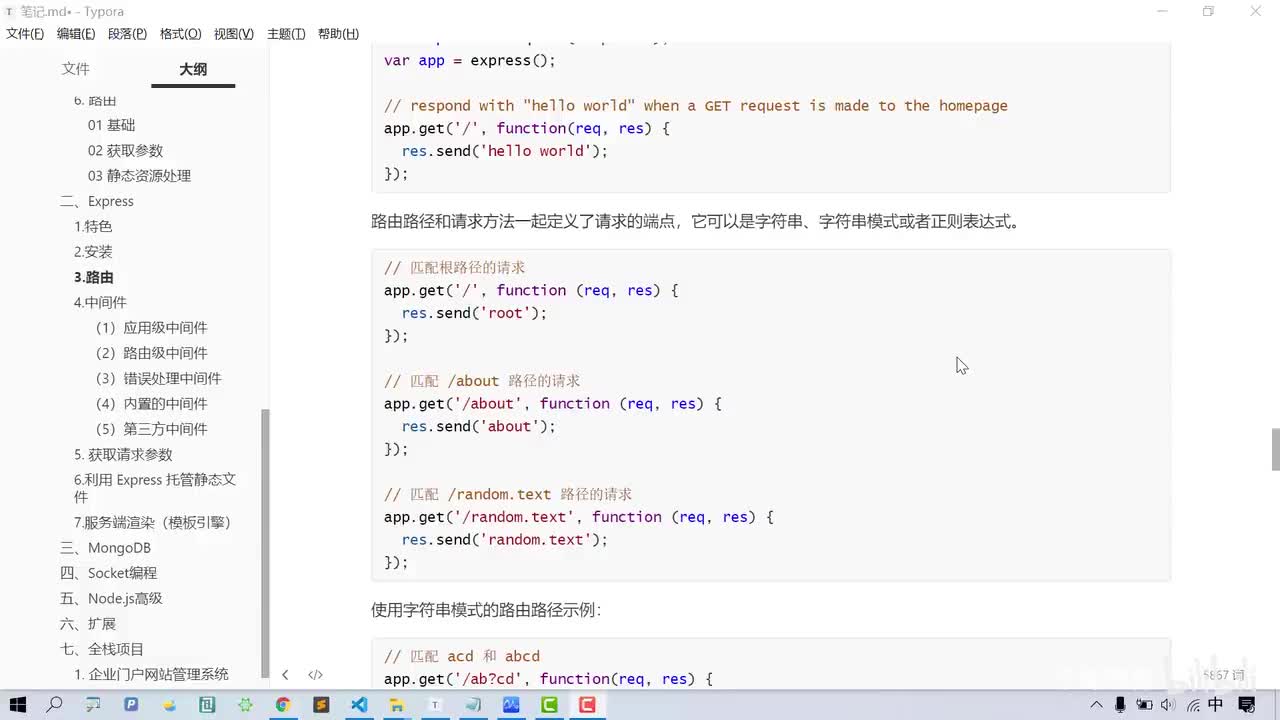The image size is (1280, 720).
Task: Open the Windows Start button
Action: tap(18, 705)
